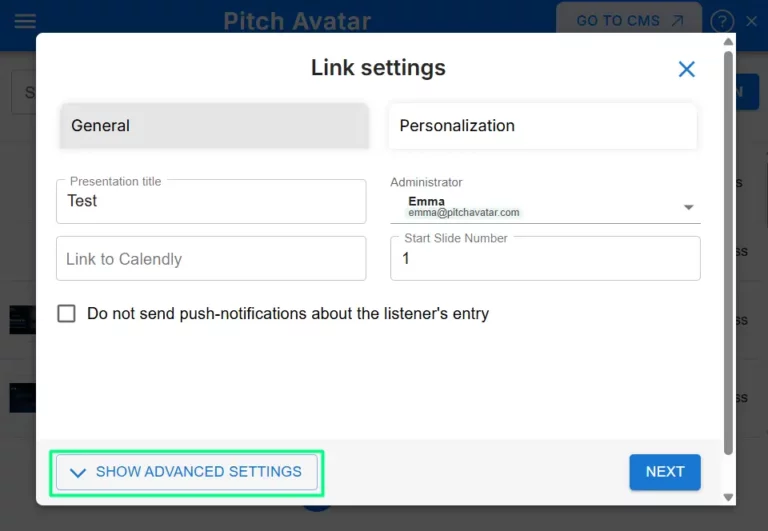This screenshot has width=768, height=531.
Task: Click the help question mark icon
Action: pyautogui.click(x=721, y=21)
